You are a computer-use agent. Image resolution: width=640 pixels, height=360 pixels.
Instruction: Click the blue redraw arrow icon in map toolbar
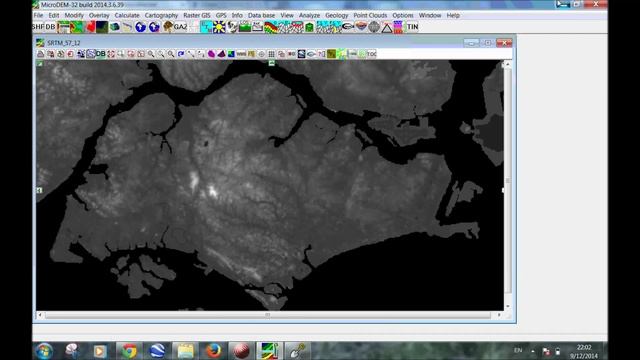click(x=181, y=54)
